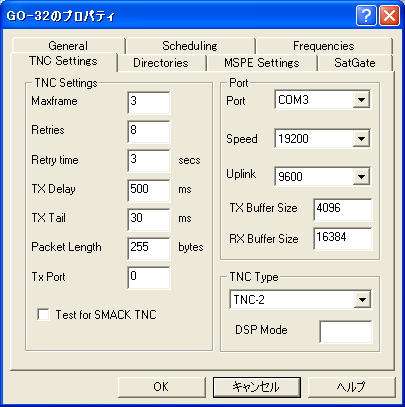The height and width of the screenshot is (407, 405).
Task: Open the MSPE Settings tab
Action: pos(262,63)
